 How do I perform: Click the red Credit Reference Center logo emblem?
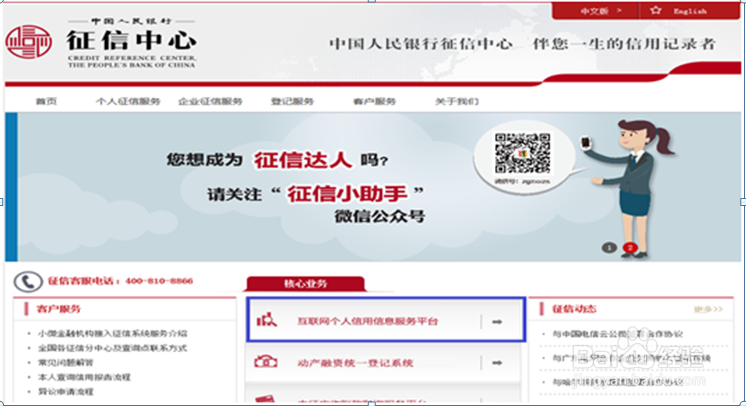29,41
